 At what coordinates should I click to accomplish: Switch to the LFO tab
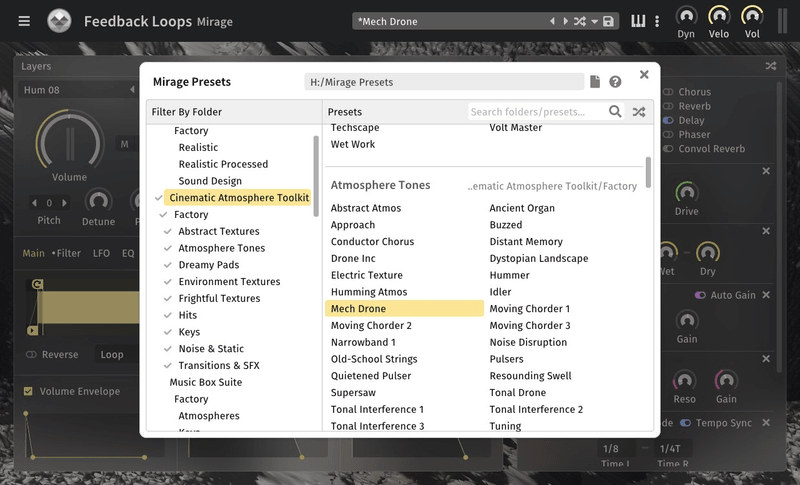point(102,253)
